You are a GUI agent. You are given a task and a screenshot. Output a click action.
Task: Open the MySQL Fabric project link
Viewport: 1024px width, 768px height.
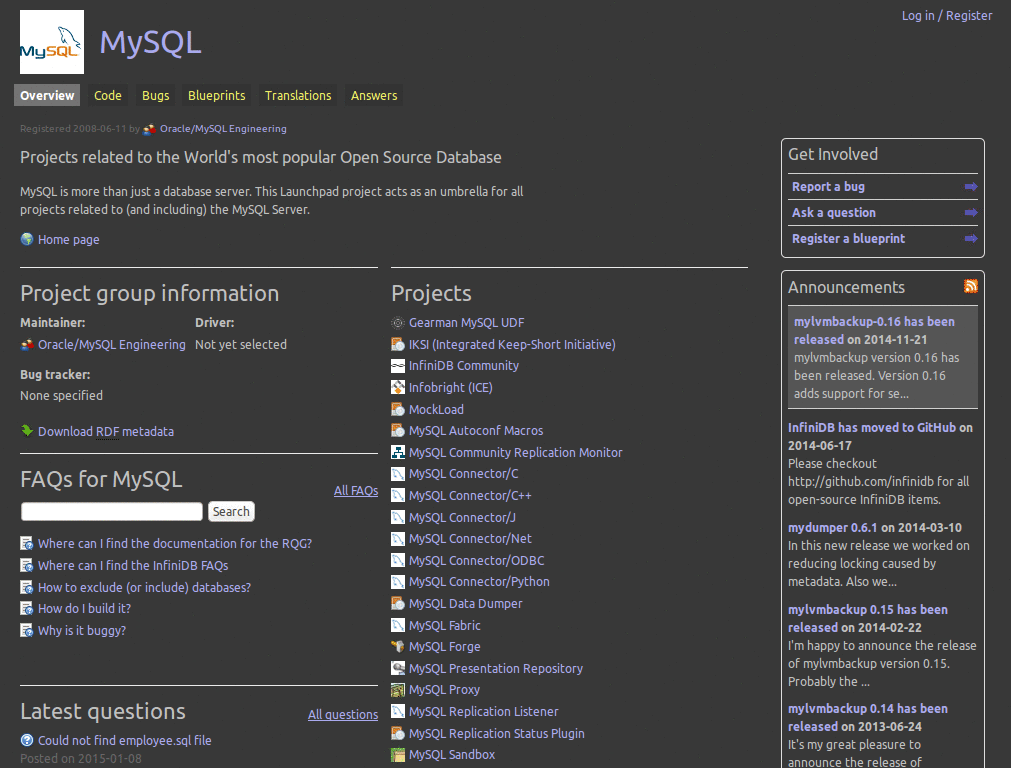pos(445,625)
